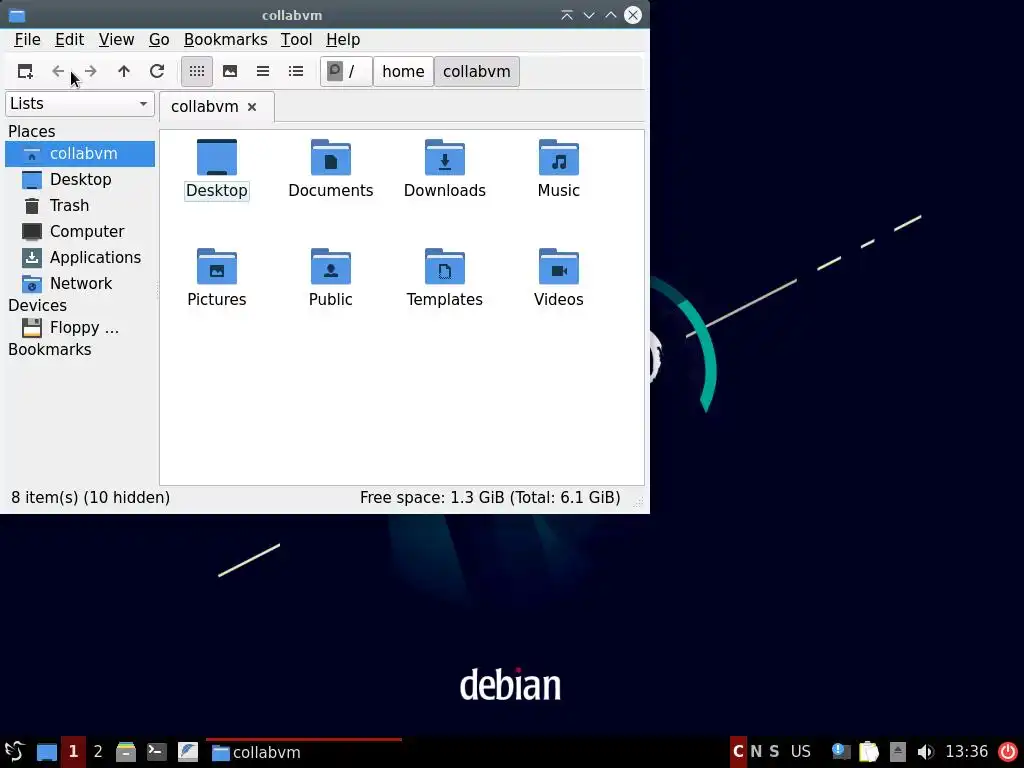1024x768 pixels.
Task: Launch file manager from taskbar
Action: (x=125, y=752)
